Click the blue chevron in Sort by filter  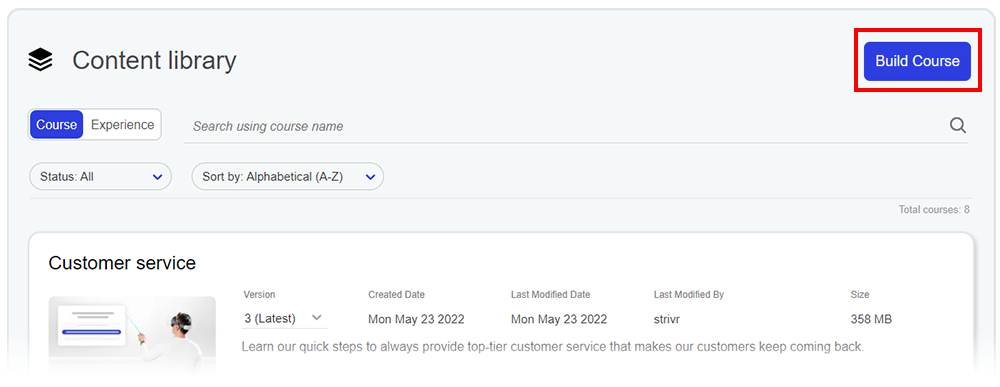click(370, 177)
